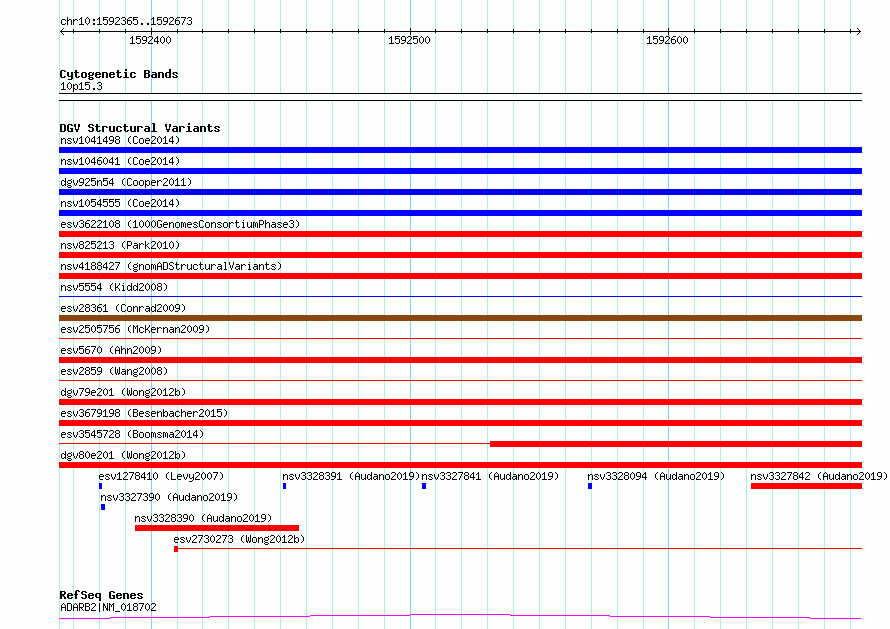Open the nsv4188427 (gnomADStructuralVariants) label
This screenshot has width=890, height=629.
[171, 266]
